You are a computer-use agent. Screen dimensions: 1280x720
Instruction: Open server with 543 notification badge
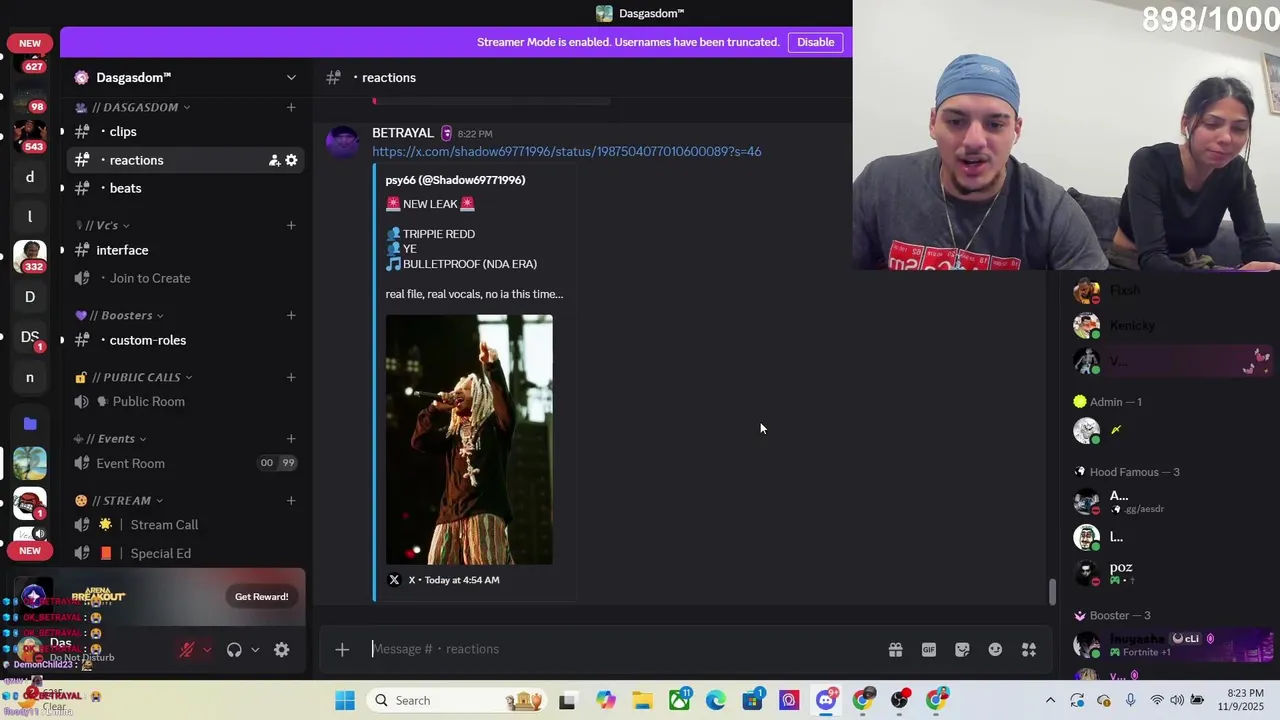(x=30, y=136)
